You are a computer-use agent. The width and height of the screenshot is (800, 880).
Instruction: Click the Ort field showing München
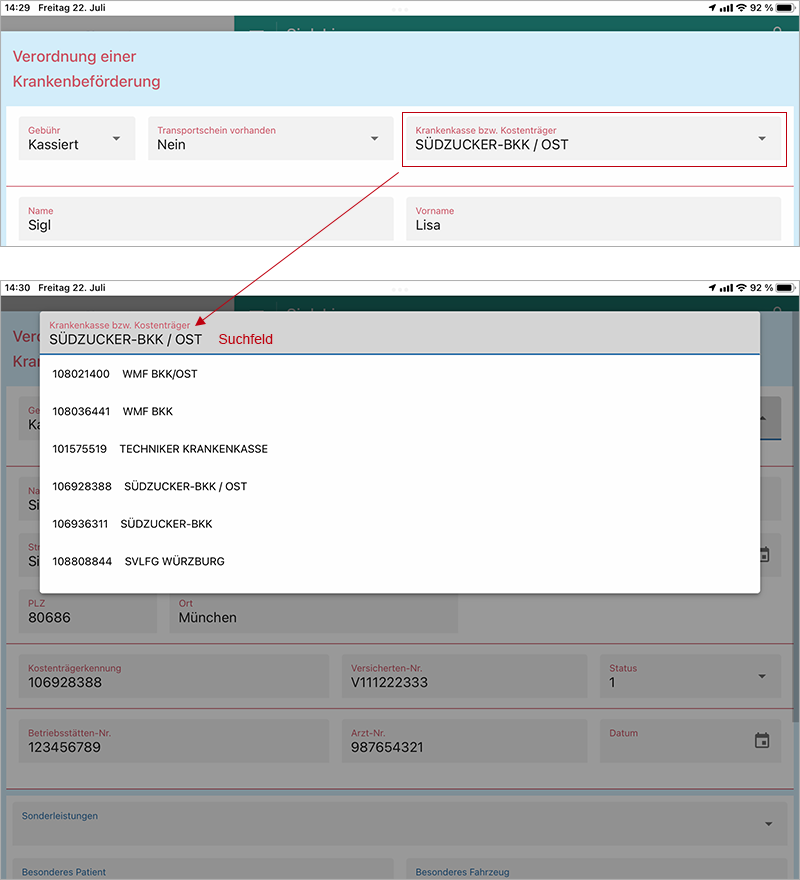(x=314, y=613)
